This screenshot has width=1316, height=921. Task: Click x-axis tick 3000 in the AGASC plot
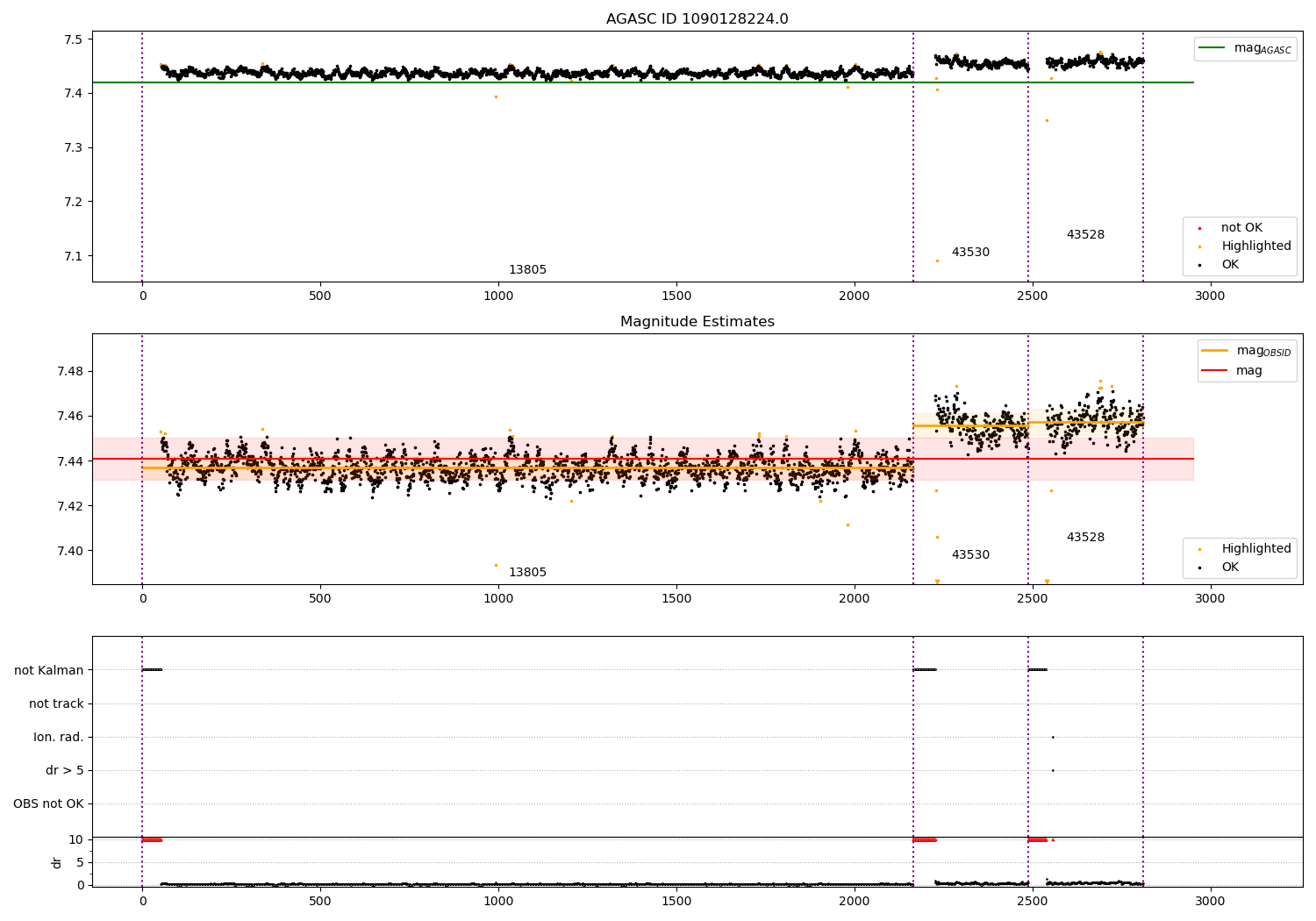(x=1210, y=296)
